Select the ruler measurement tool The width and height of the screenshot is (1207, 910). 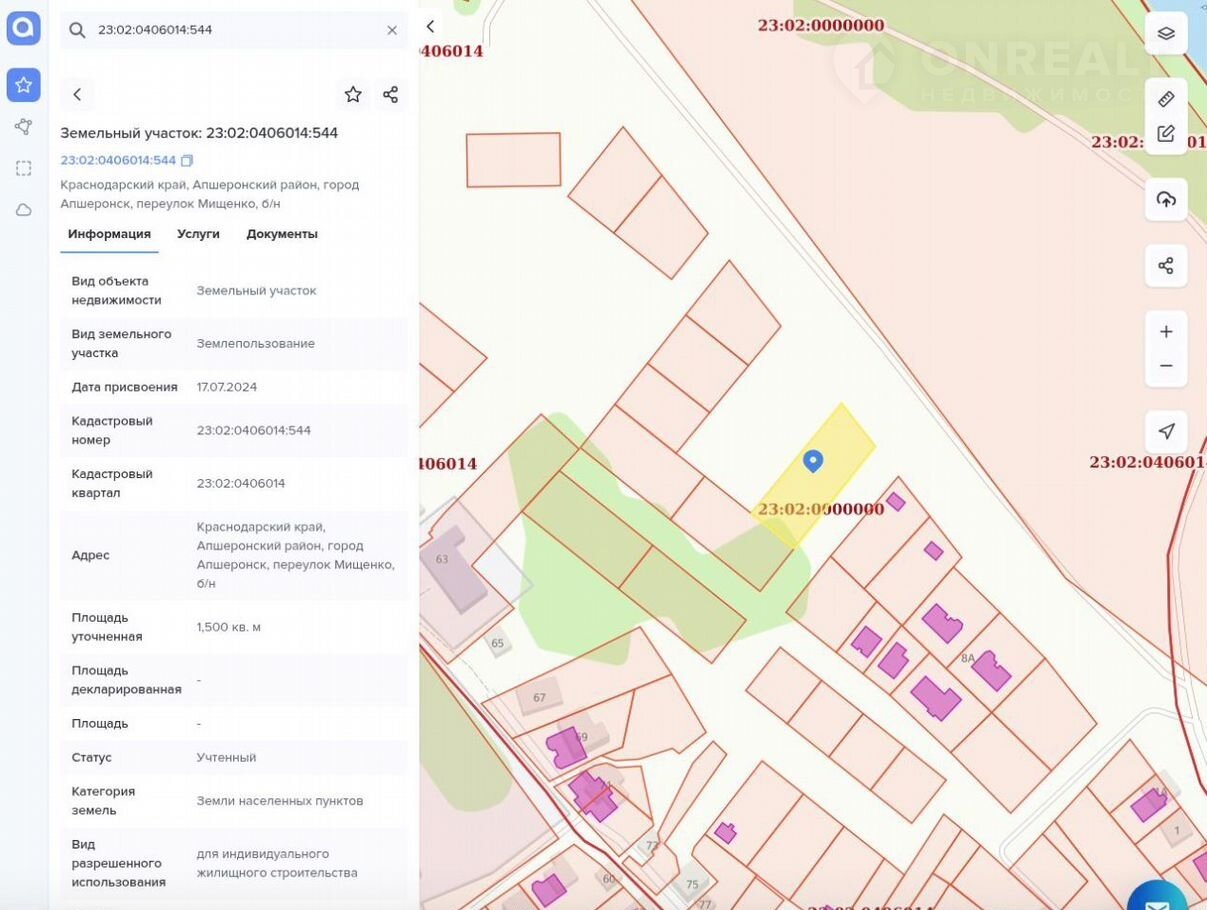pyautogui.click(x=1166, y=99)
